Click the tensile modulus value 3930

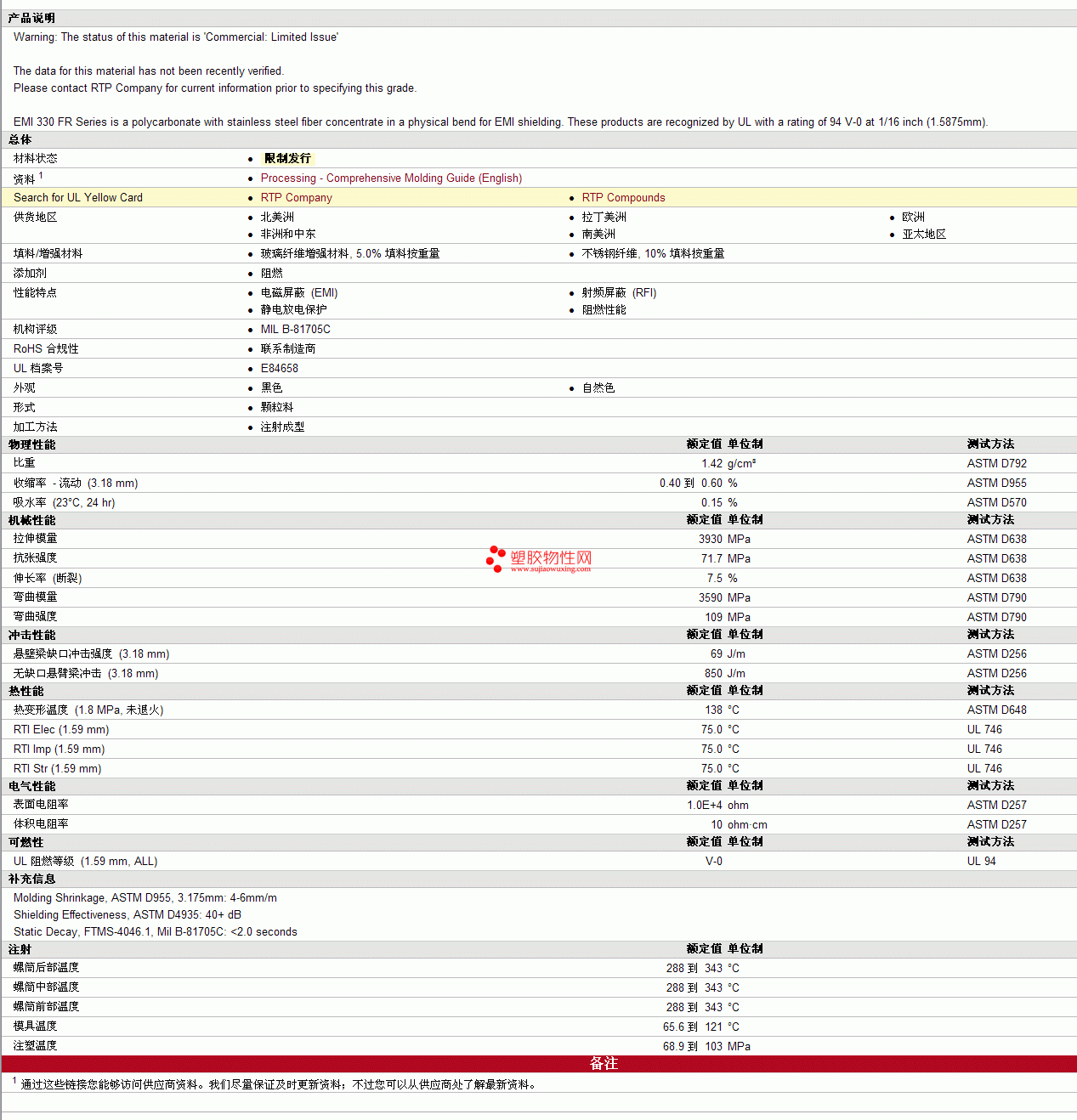pyautogui.click(x=711, y=539)
